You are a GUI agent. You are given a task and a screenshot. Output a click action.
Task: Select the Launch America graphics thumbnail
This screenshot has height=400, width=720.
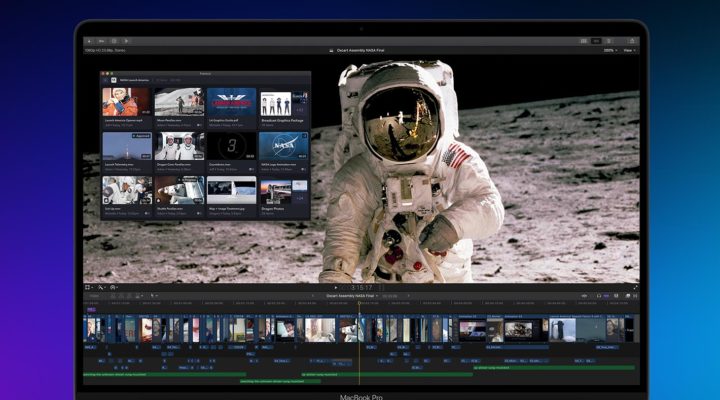[x=231, y=102]
